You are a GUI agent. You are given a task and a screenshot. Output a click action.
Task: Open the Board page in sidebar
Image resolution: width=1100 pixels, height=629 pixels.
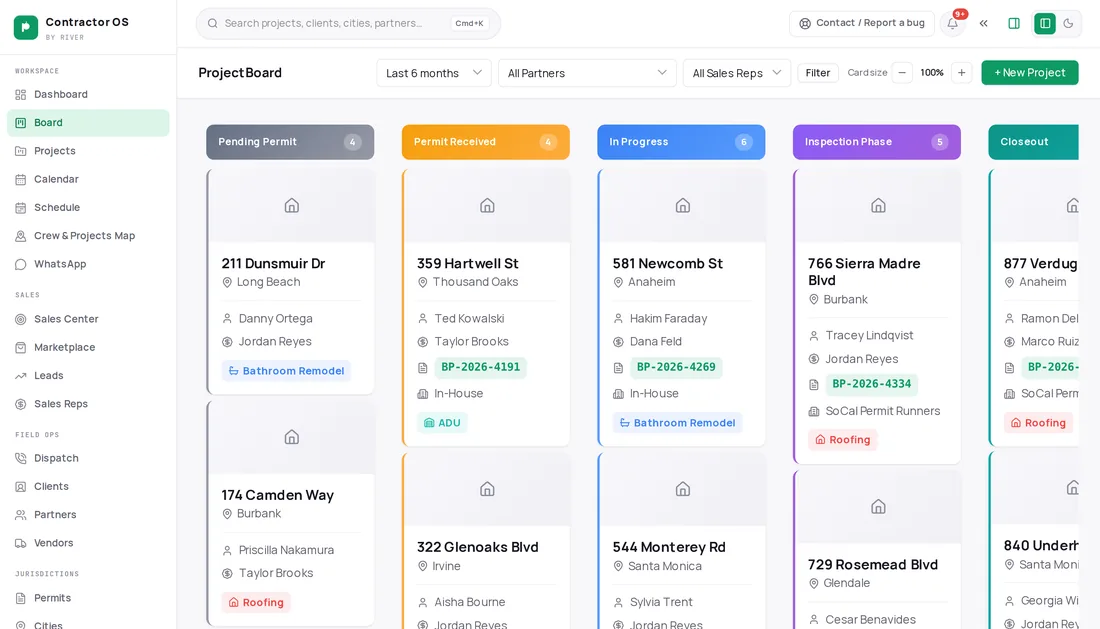(x=88, y=123)
